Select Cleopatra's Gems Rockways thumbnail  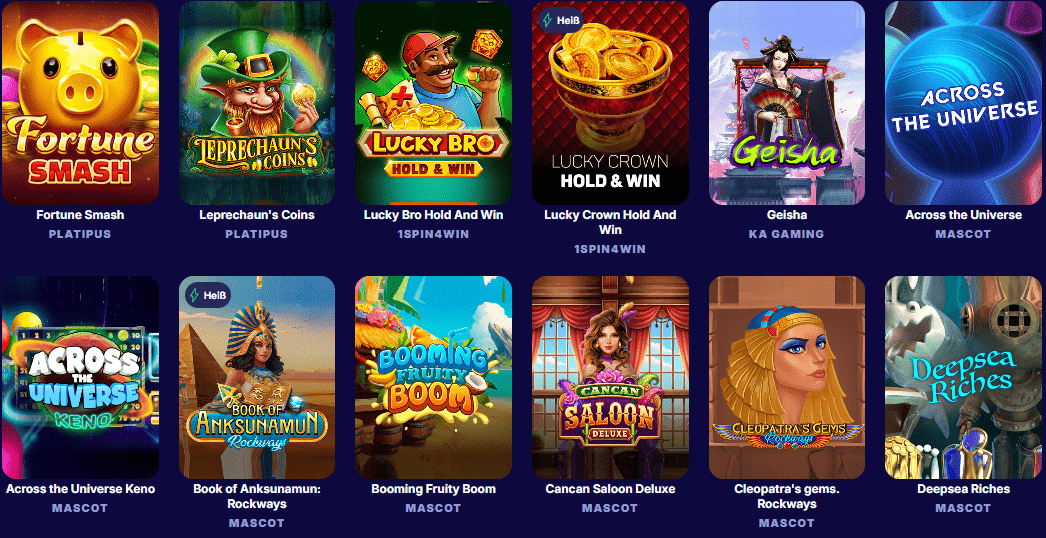787,377
